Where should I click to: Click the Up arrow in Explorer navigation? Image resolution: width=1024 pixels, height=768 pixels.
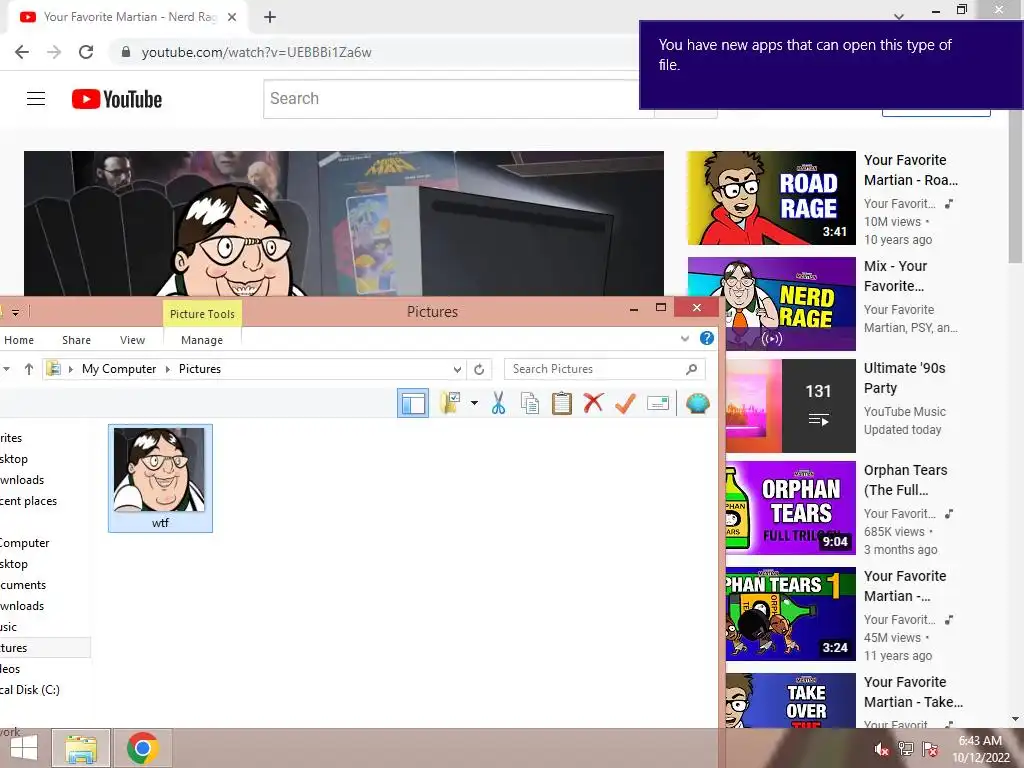(x=29, y=369)
